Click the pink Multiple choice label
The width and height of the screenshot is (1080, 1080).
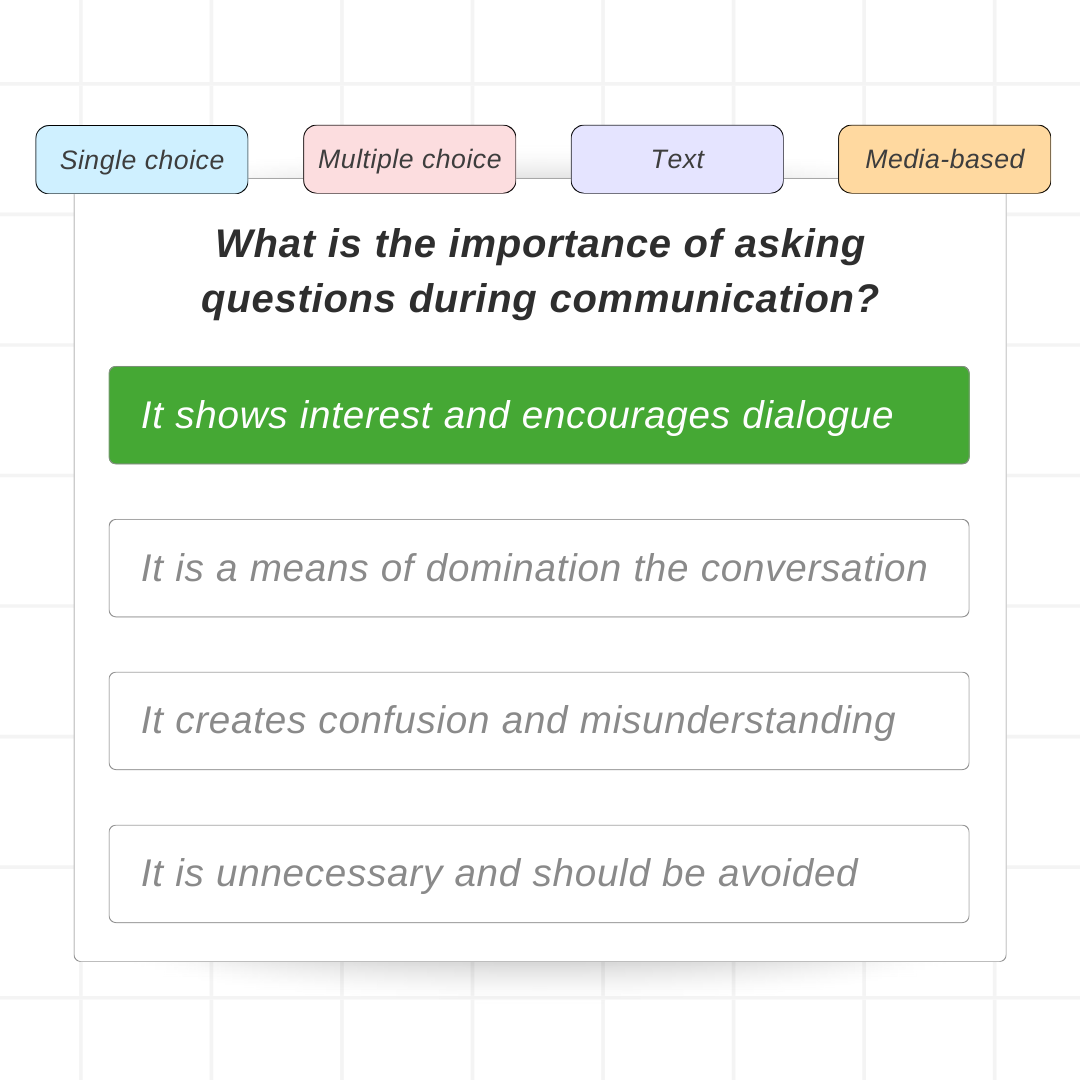click(410, 160)
